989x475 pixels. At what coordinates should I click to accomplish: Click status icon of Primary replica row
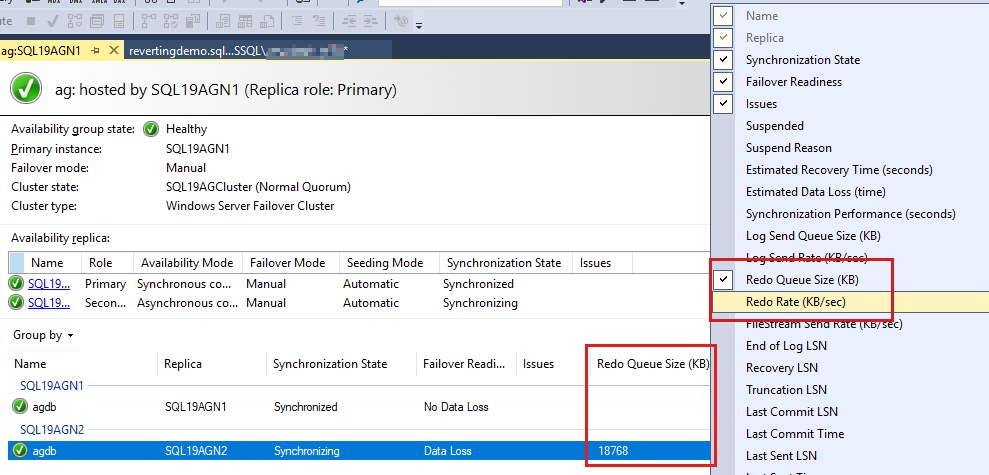point(16,284)
